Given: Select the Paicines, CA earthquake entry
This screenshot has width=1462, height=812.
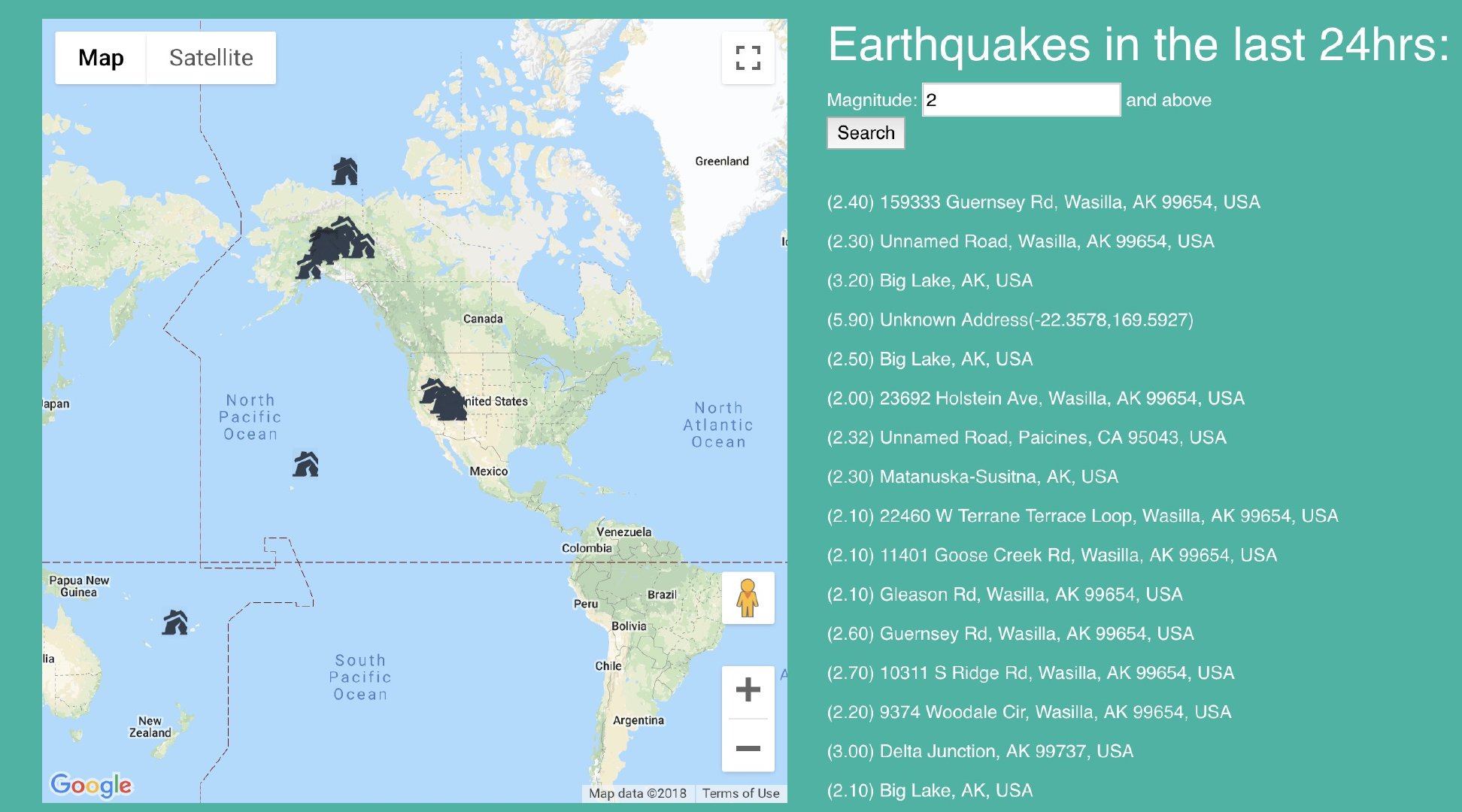Looking at the screenshot, I should (x=1026, y=438).
